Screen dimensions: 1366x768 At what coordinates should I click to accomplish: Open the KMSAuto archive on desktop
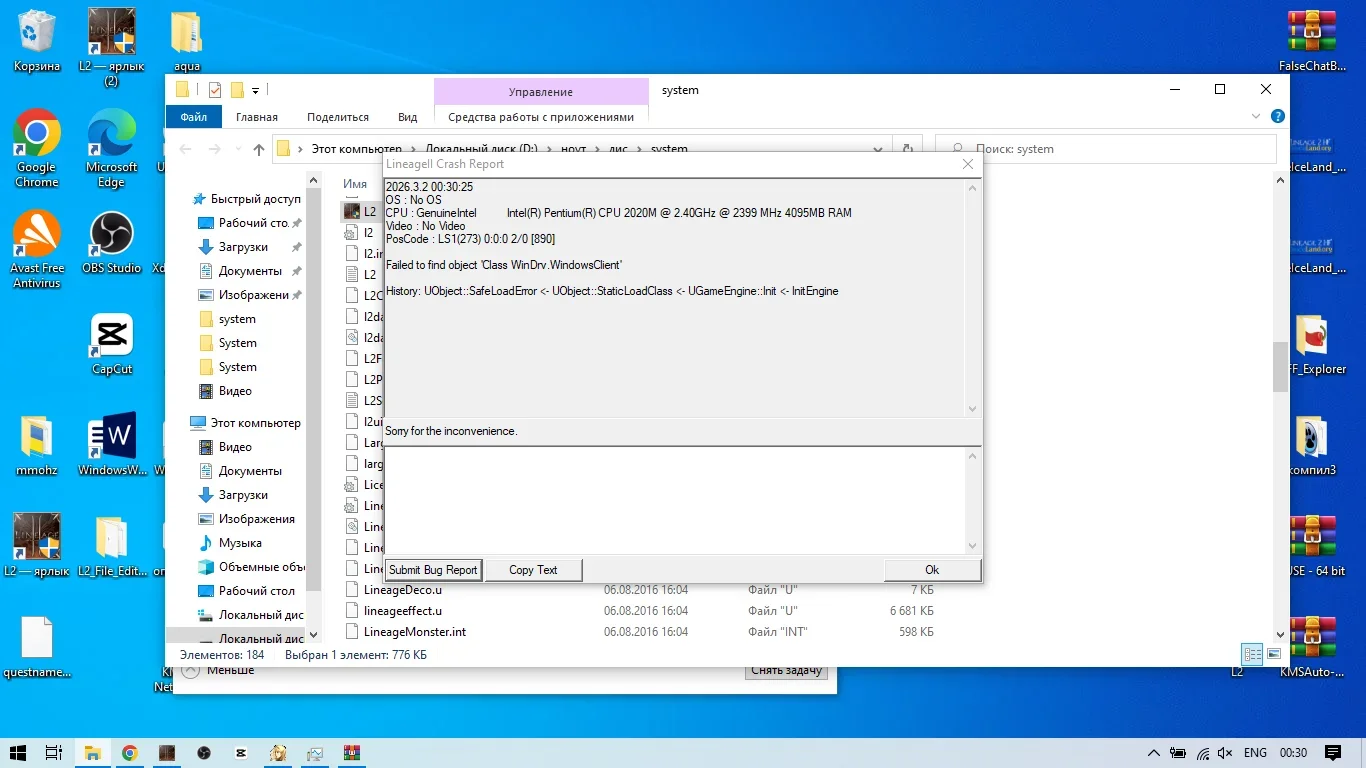click(x=1310, y=646)
